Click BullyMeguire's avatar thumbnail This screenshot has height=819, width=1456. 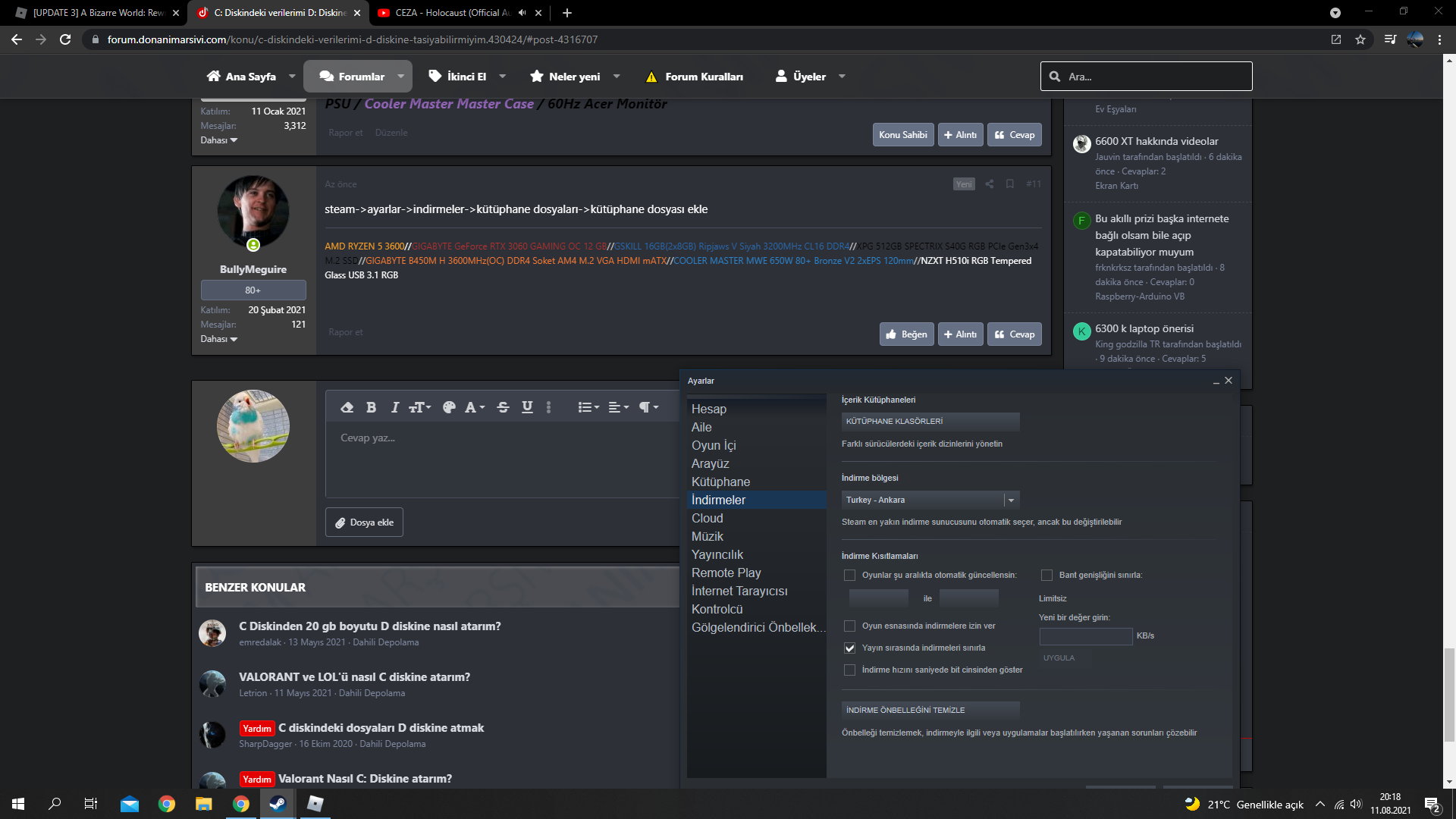click(x=253, y=212)
